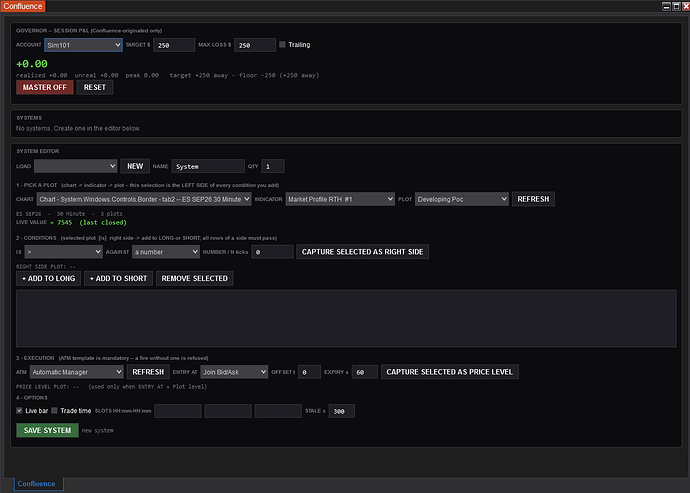Viewport: 690px width, 493px height.
Task: Focus the system Name text field
Action: [x=208, y=166]
